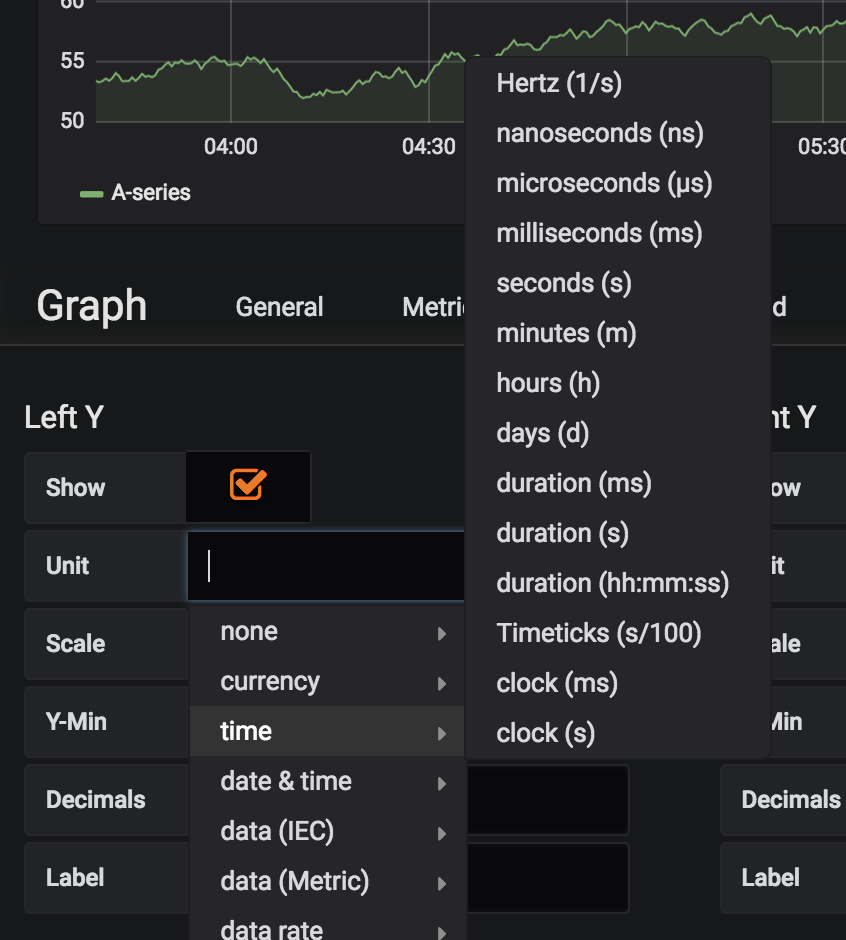Select days (d) from time units

click(542, 433)
